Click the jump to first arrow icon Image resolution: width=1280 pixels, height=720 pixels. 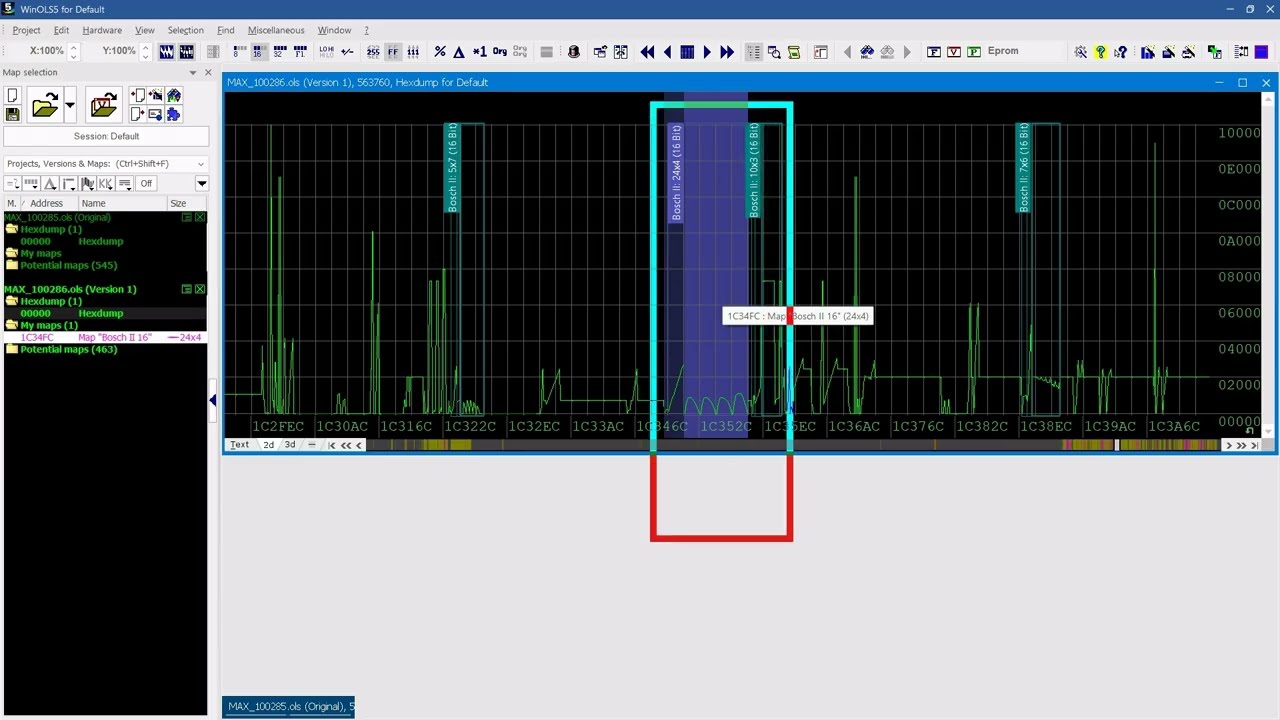point(647,52)
